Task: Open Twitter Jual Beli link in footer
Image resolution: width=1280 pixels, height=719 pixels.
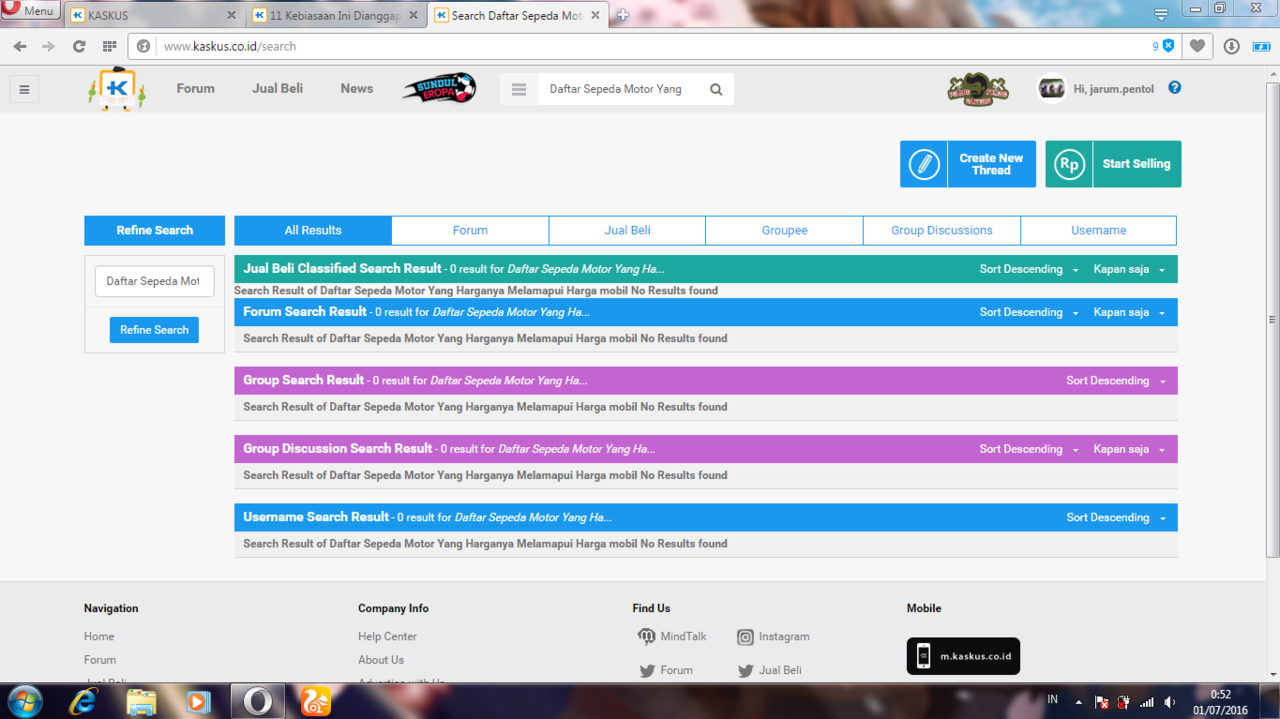Action: (769, 670)
